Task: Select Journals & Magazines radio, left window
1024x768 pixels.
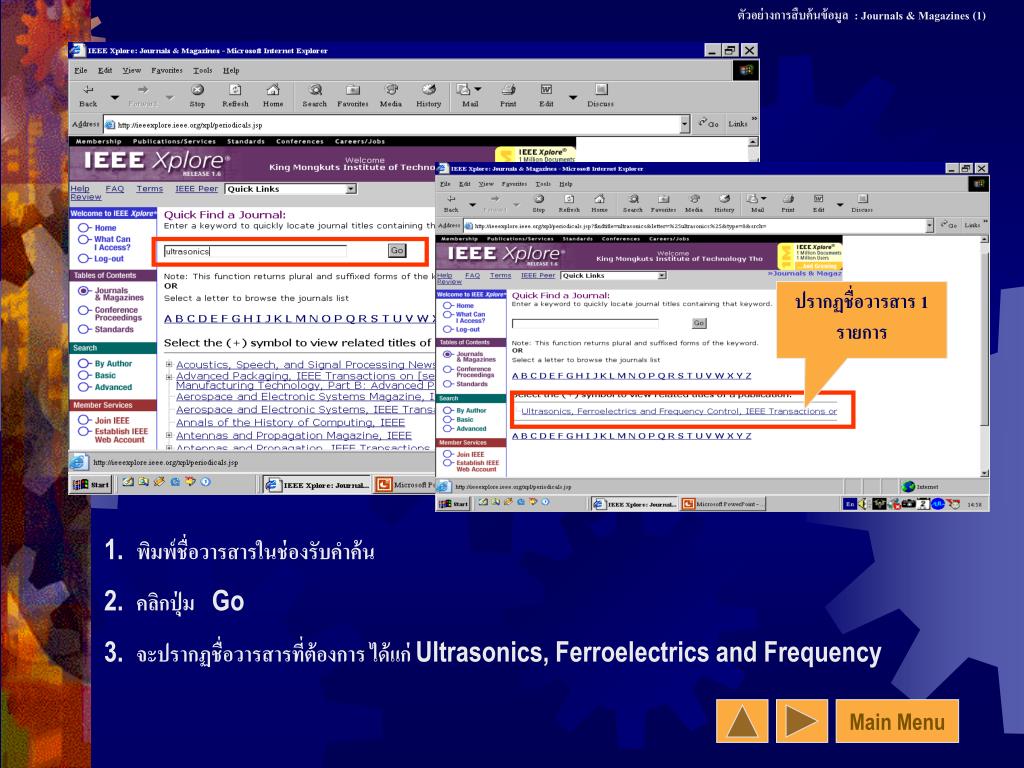Action: point(84,291)
